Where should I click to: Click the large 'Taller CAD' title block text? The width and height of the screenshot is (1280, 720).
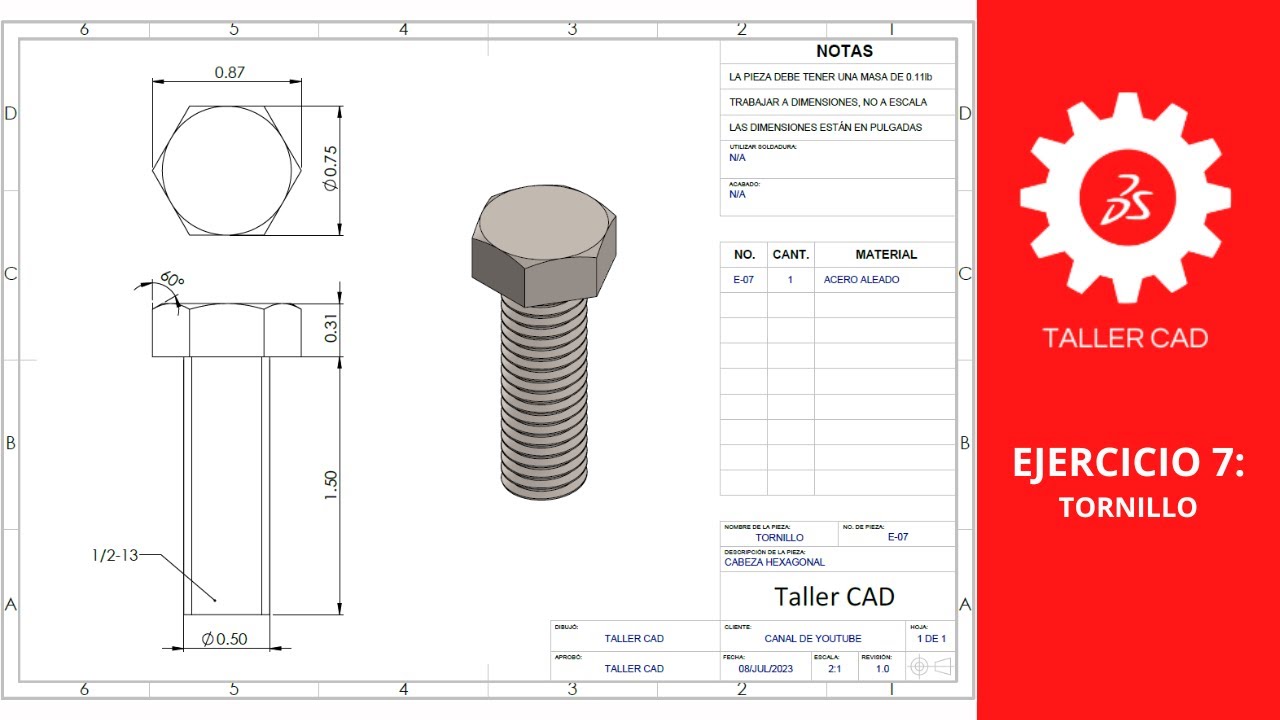[834, 597]
